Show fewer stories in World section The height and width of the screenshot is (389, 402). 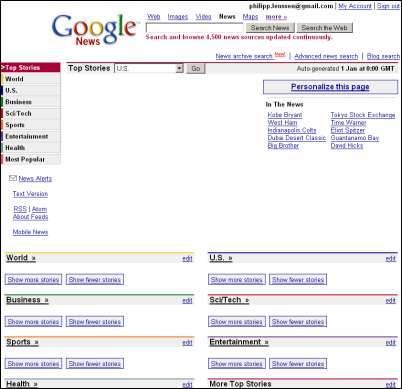95,279
